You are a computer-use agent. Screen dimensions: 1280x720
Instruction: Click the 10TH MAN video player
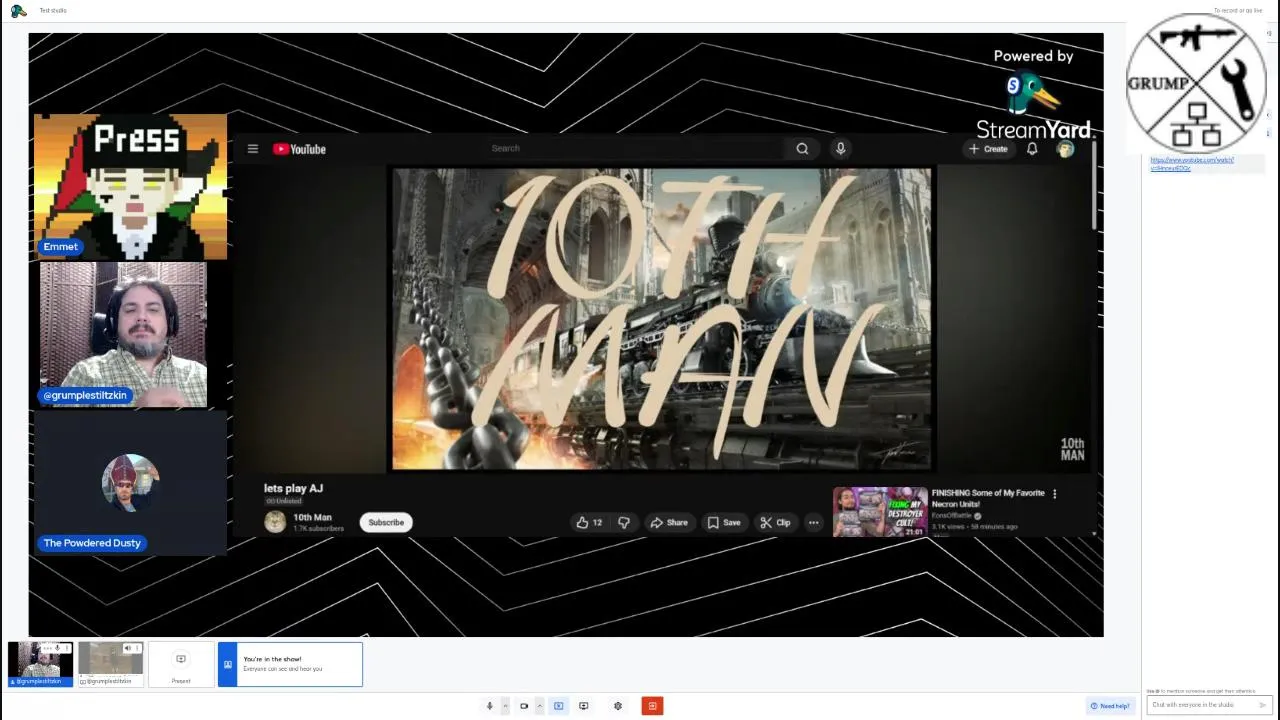pyautogui.click(x=661, y=319)
